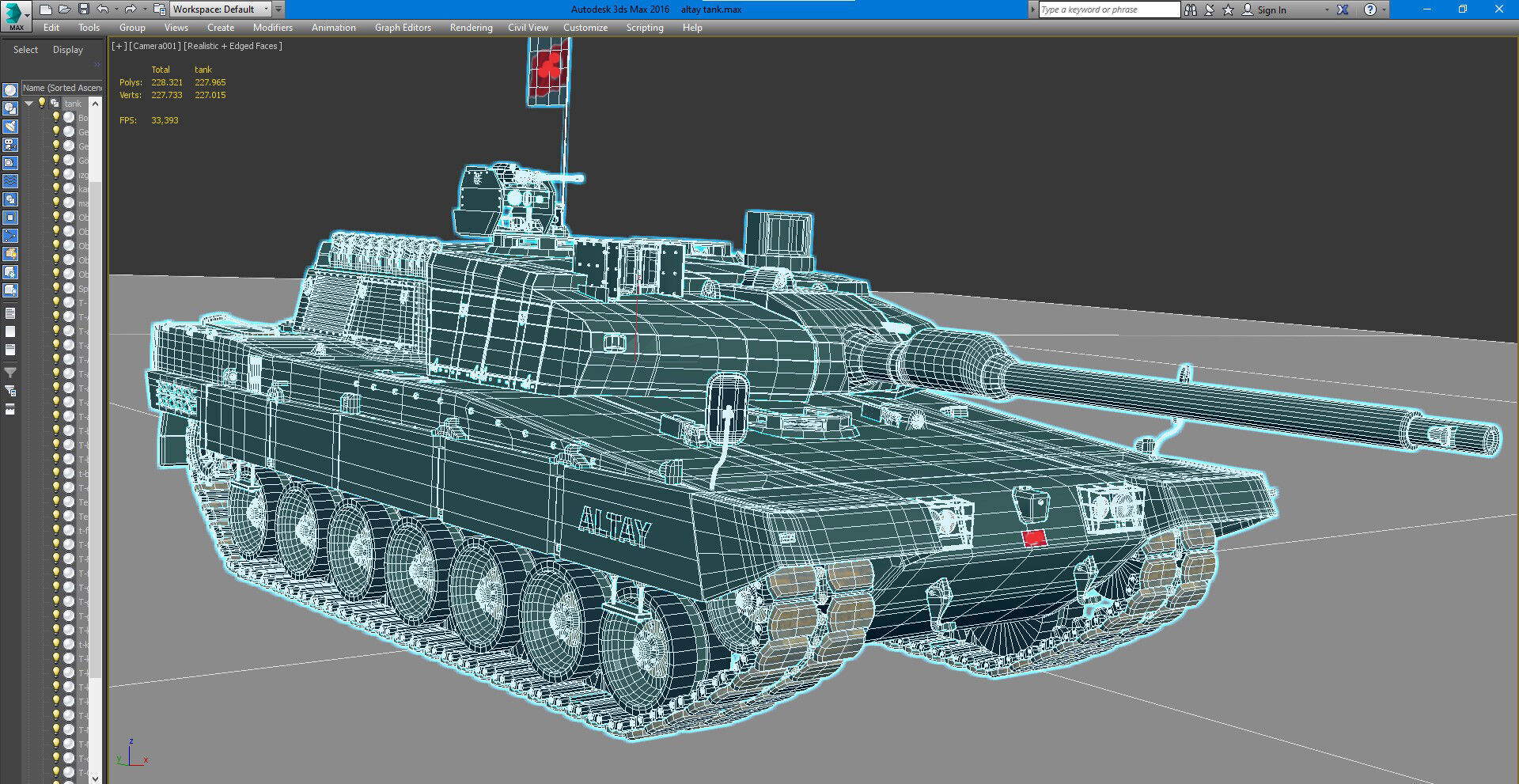The height and width of the screenshot is (784, 1519).
Task: Click the Scene Explorer scroll down arrow
Action: pos(96,778)
